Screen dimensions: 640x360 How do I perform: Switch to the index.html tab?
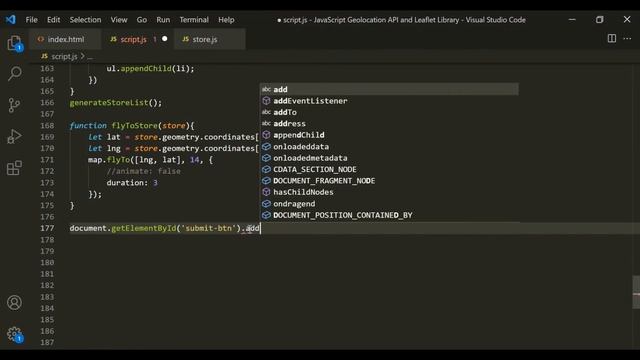(65, 39)
